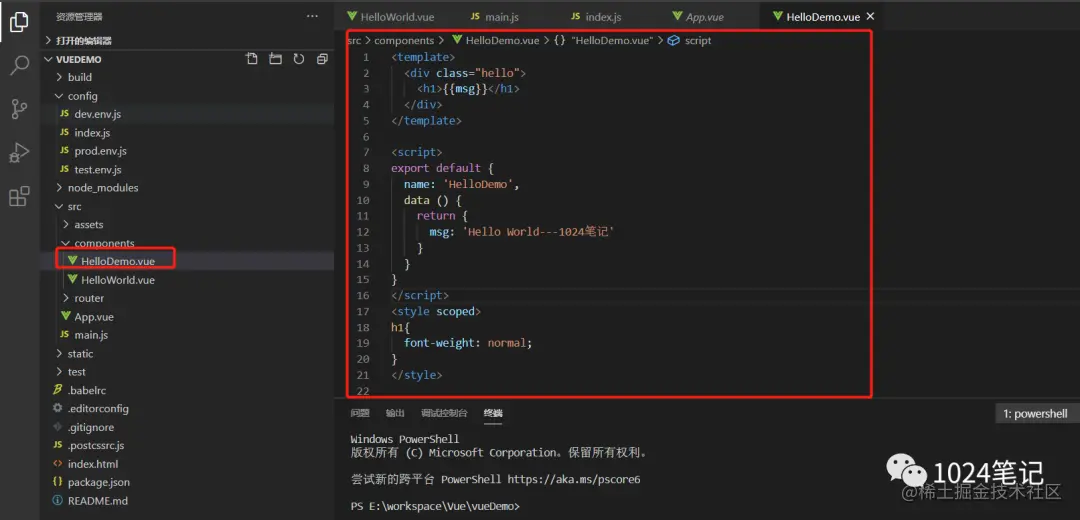Create a new folder in VUEDEMO
The height and width of the screenshot is (520, 1080).
[276, 59]
